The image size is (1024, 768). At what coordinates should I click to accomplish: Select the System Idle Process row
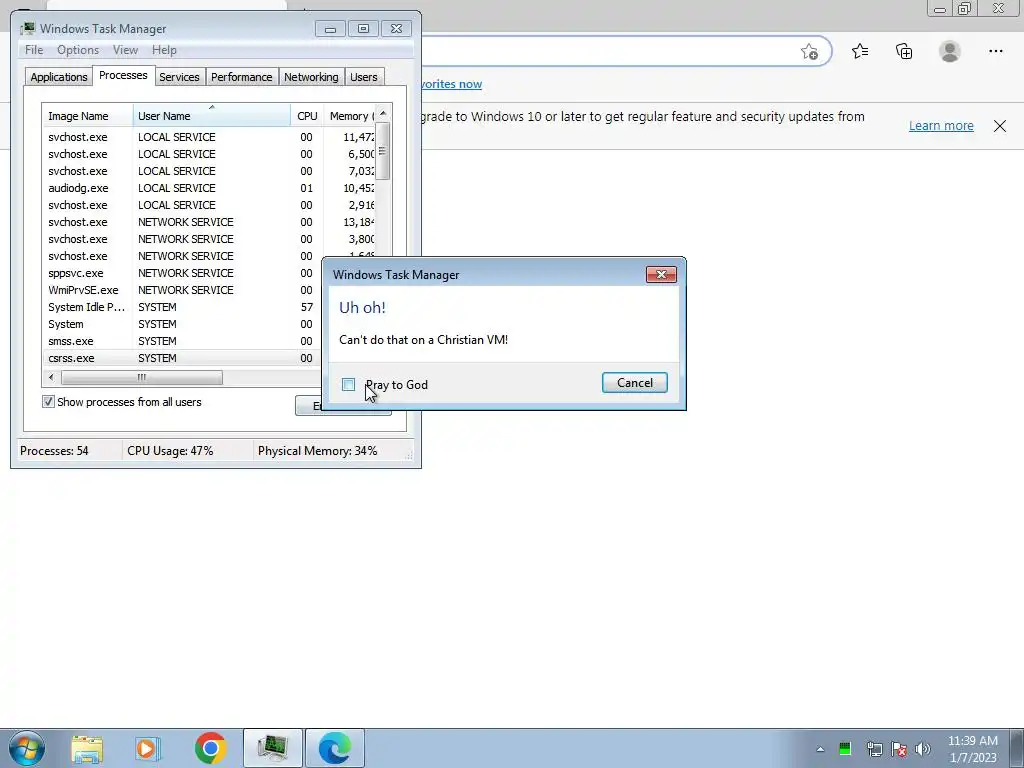tap(182, 307)
